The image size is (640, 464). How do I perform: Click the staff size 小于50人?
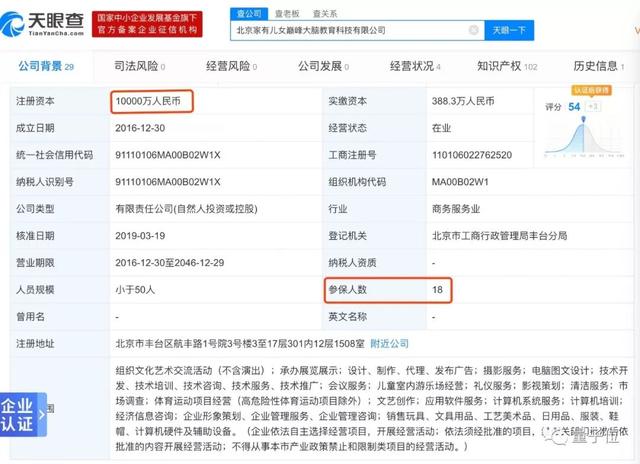click(x=135, y=290)
